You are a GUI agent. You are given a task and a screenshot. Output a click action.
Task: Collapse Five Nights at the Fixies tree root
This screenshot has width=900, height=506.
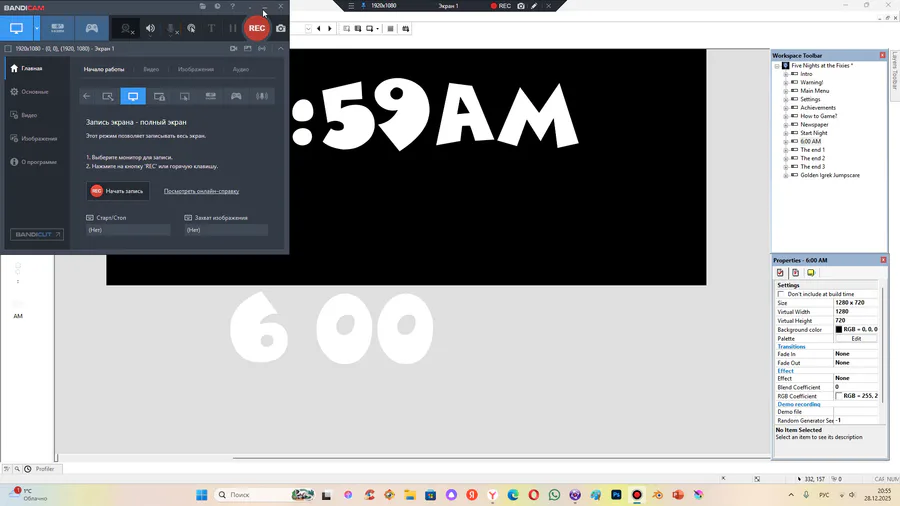point(777,66)
